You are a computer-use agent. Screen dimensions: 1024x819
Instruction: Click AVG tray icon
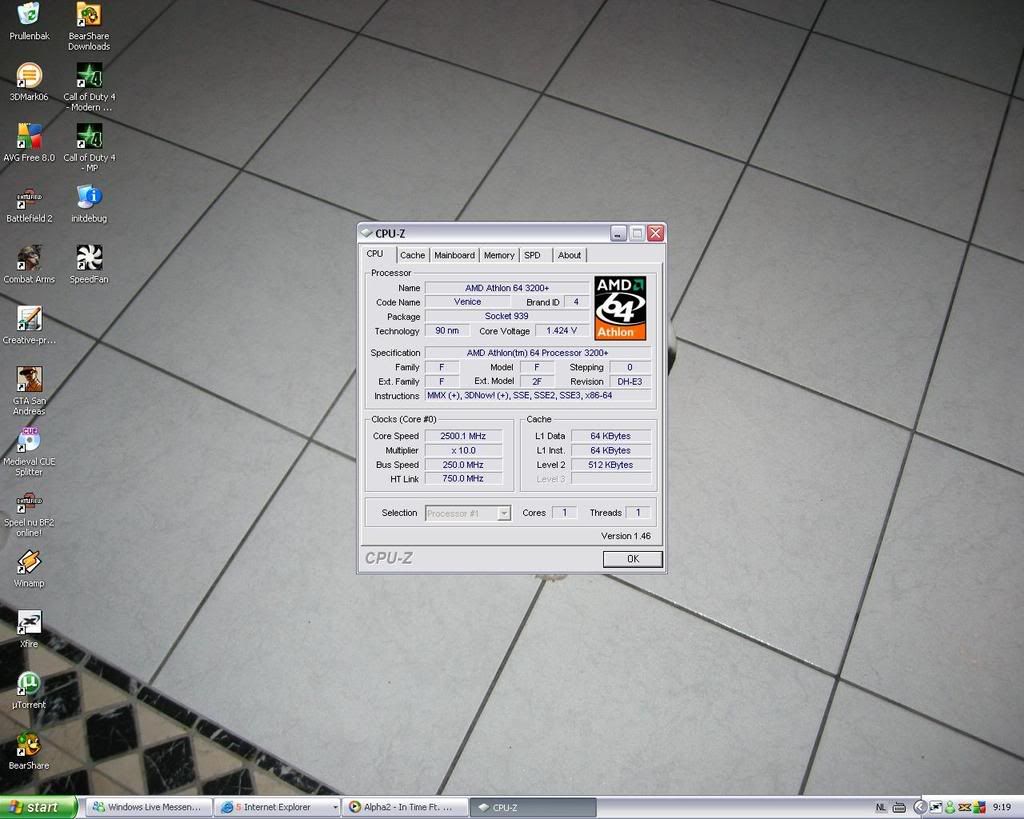click(979, 807)
